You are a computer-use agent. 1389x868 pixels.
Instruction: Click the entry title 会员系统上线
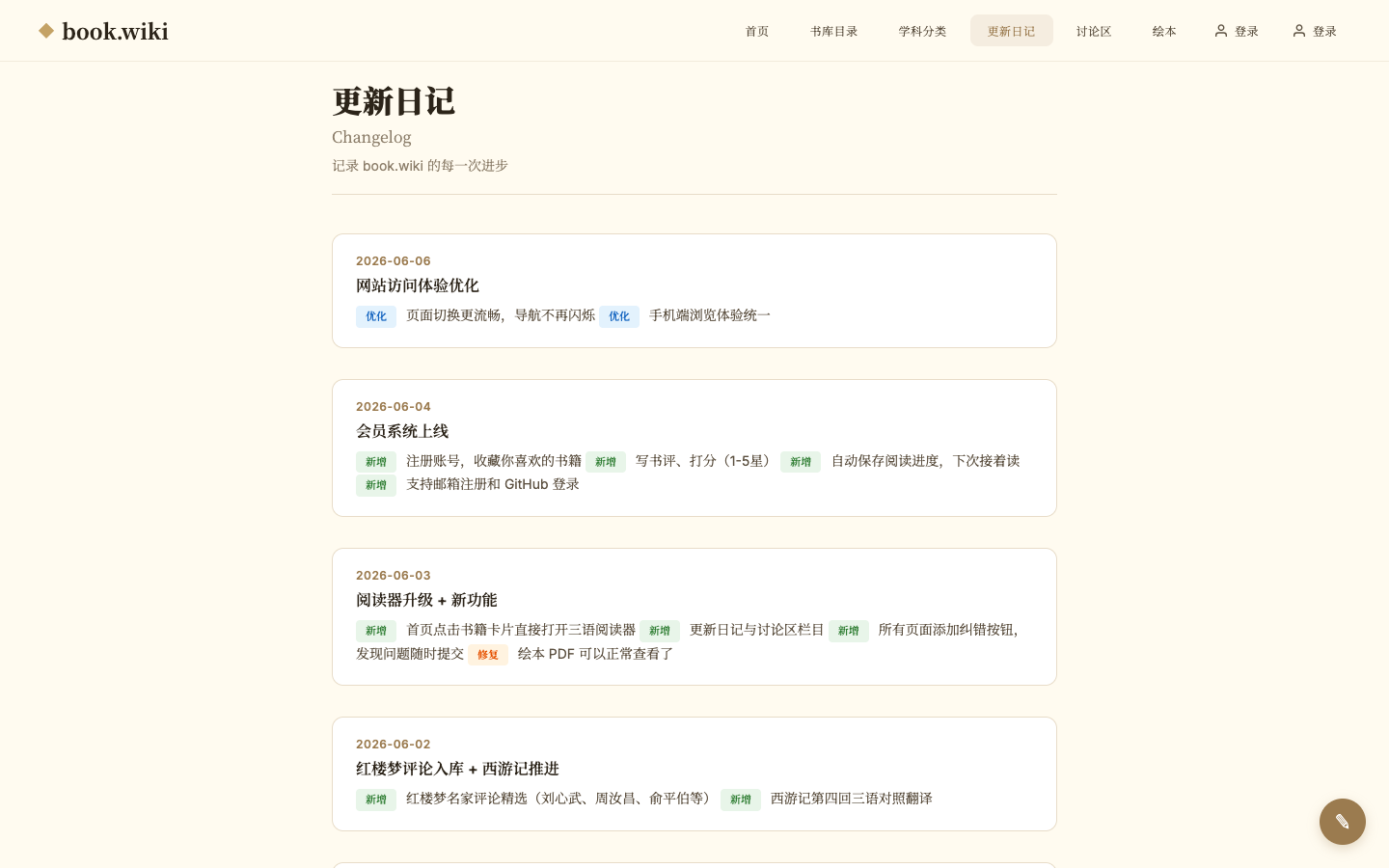pos(402,431)
